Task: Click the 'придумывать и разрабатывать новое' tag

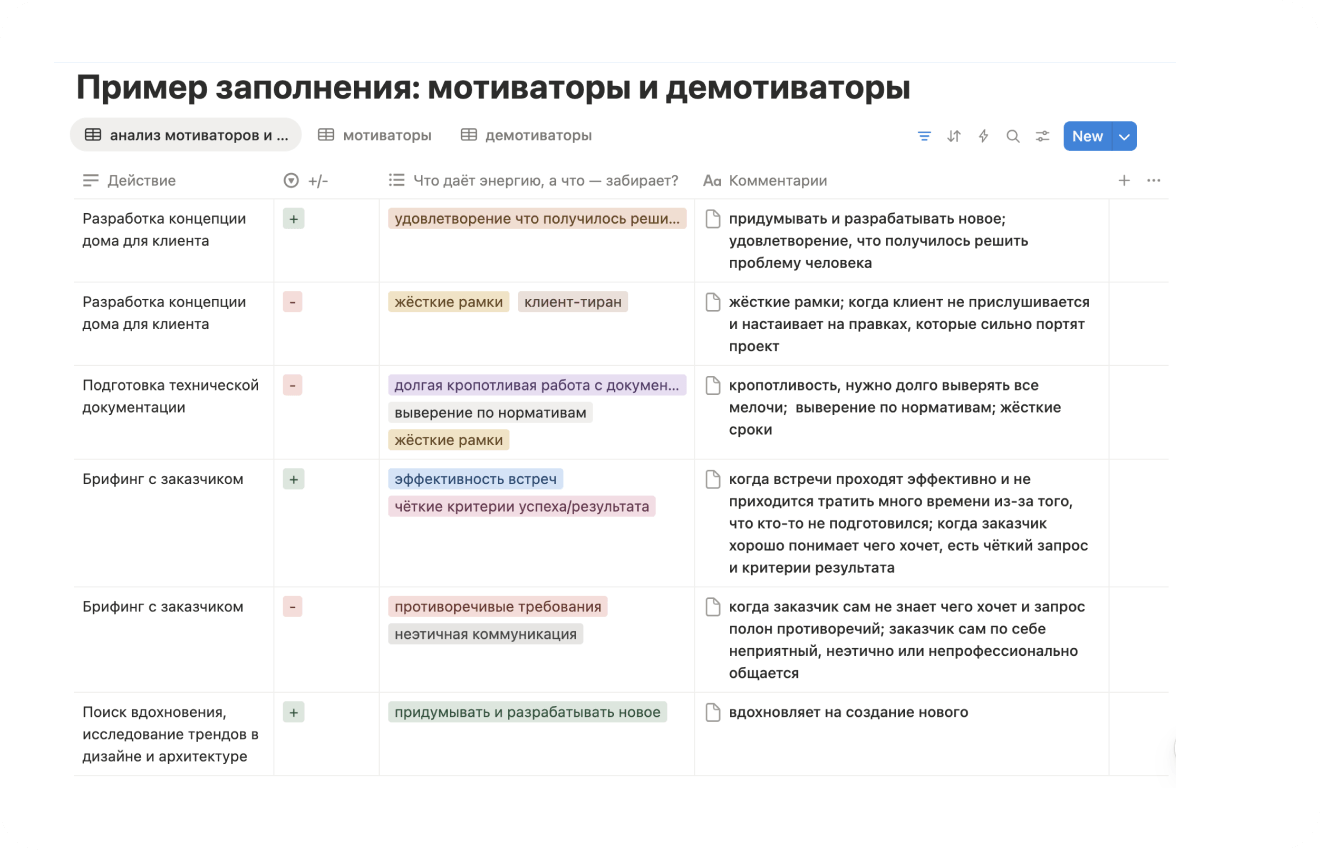Action: (x=528, y=713)
